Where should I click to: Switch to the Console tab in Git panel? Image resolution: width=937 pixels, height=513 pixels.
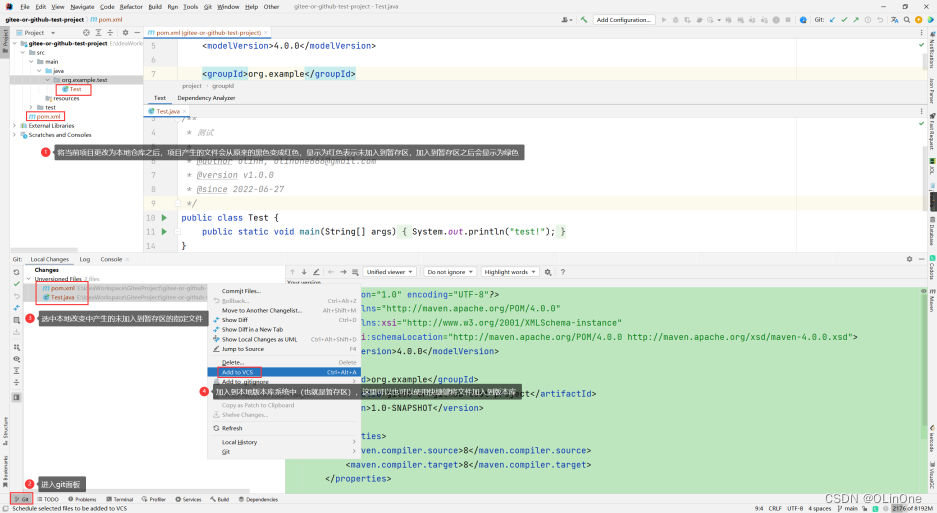[x=111, y=259]
